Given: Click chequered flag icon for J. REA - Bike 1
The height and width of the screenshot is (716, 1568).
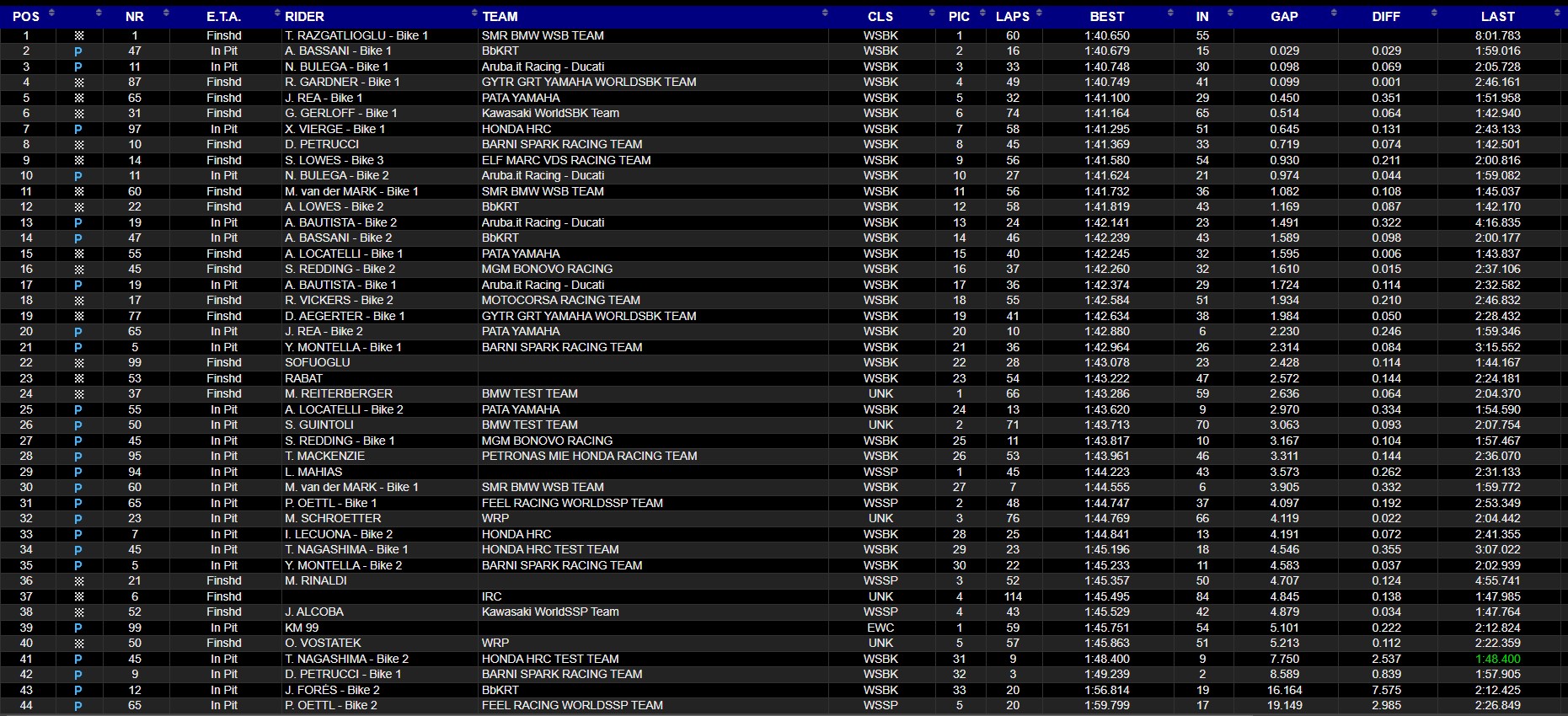Looking at the screenshot, I should click(x=78, y=99).
